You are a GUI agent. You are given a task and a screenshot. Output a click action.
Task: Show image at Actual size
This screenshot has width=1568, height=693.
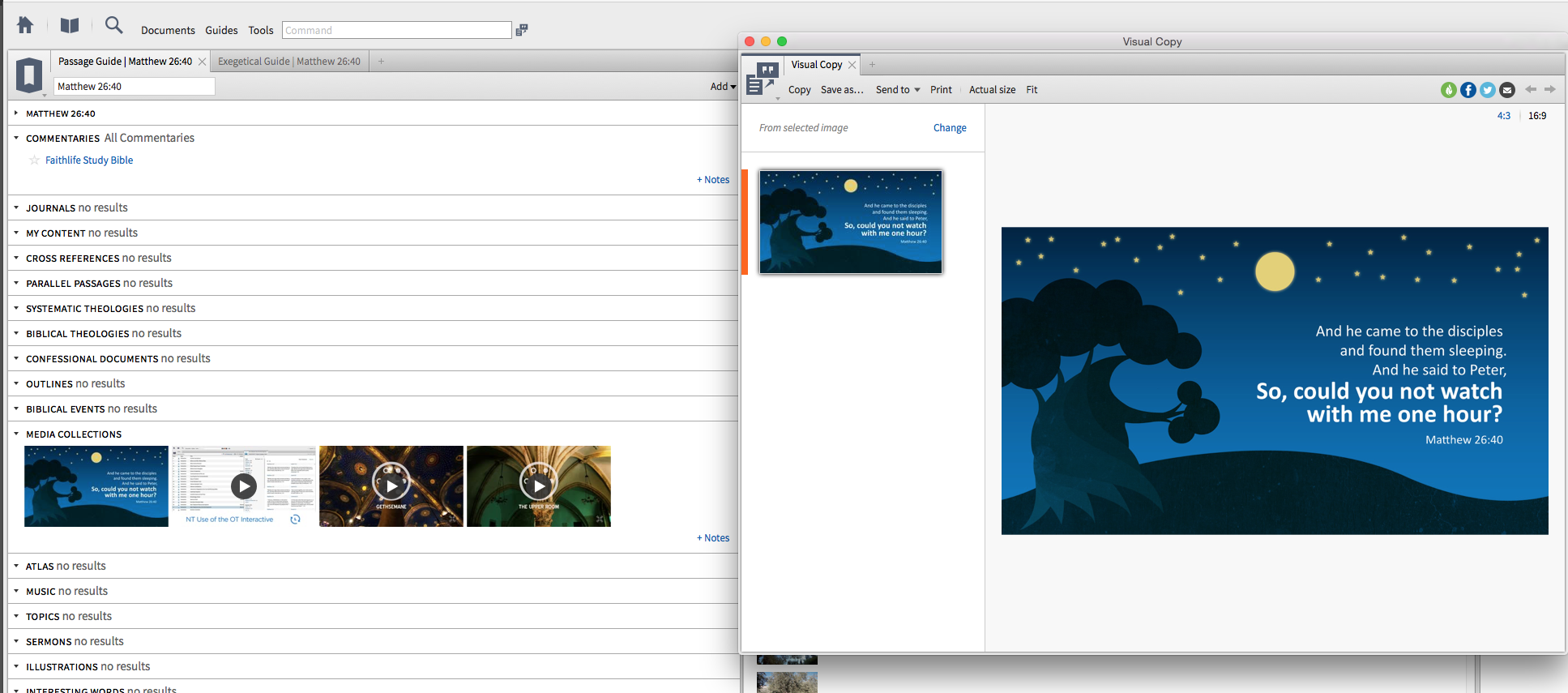tap(992, 90)
